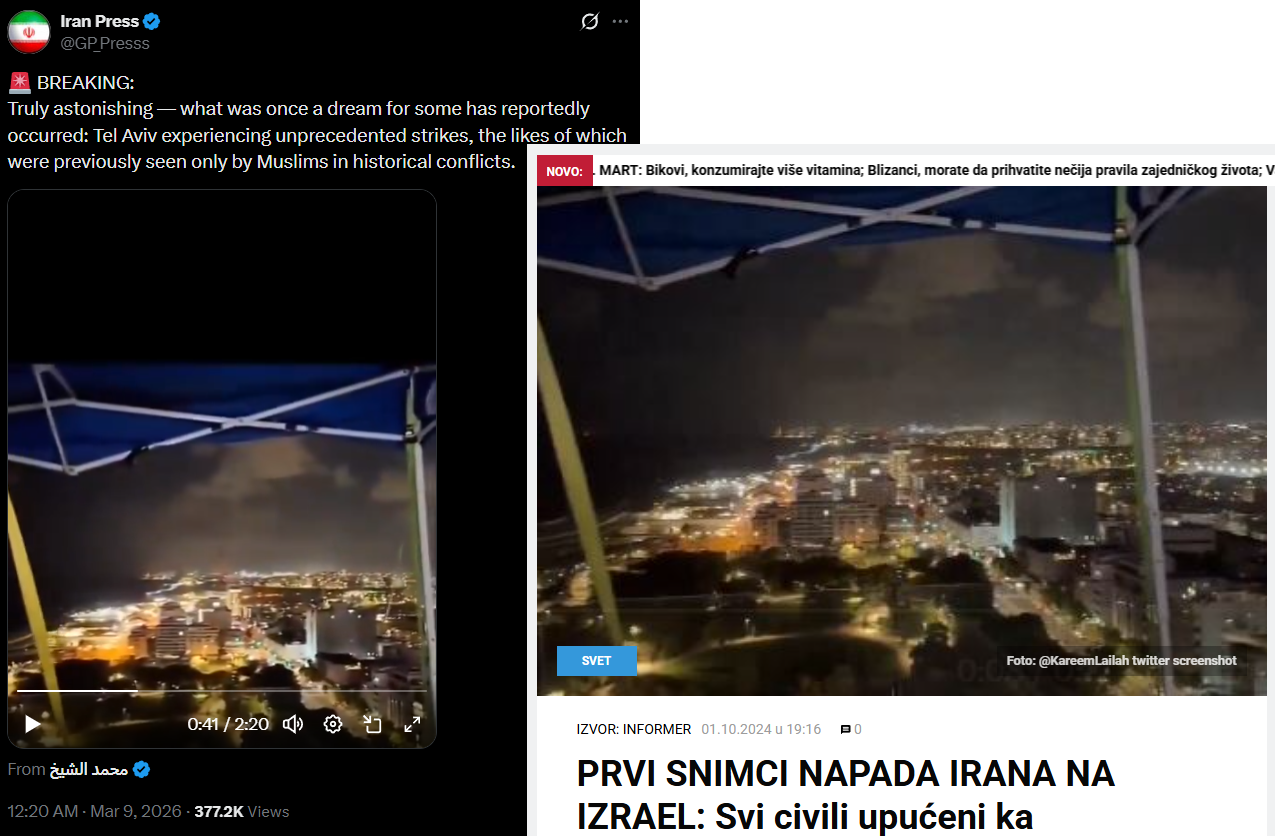
Task: Play the tweet video
Action: pos(32,724)
